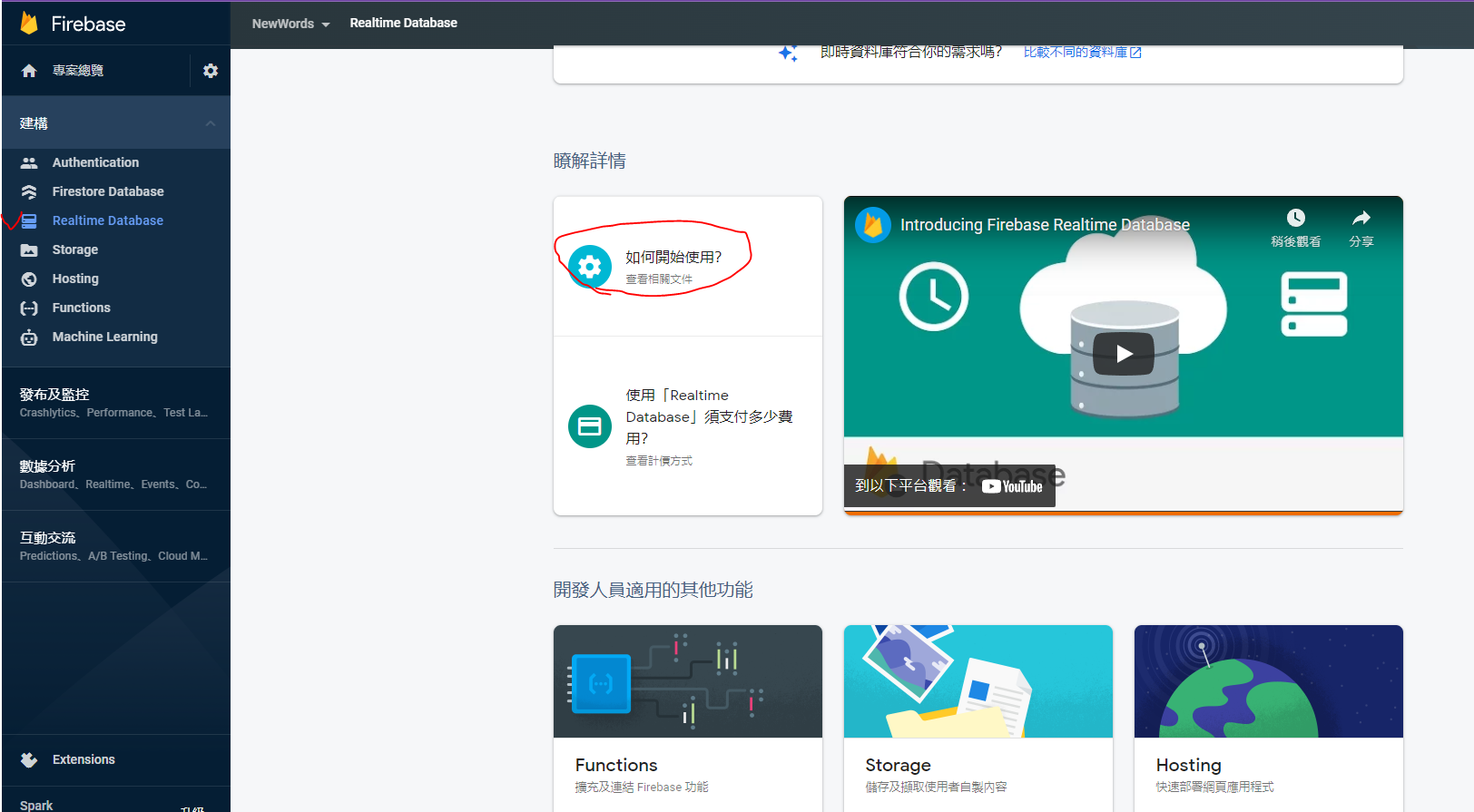Open the Storage feature card
The height and width of the screenshot is (812, 1474).
(978, 718)
